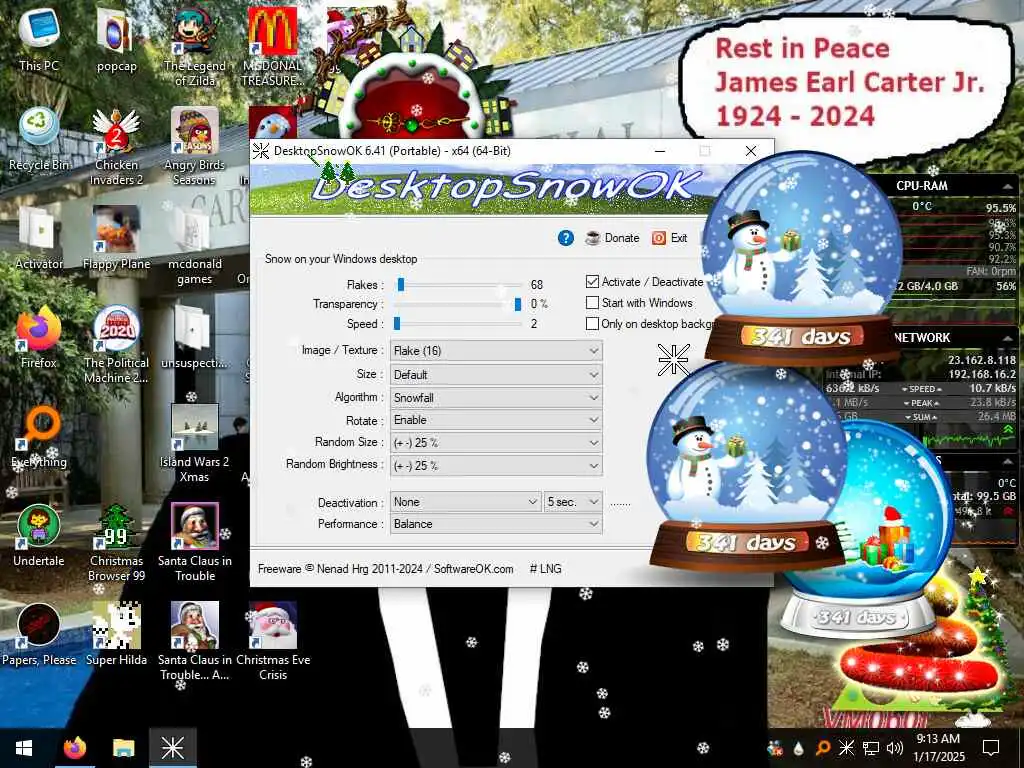Screen dimensions: 1024x768
Task: Open the network status tray icon
Action: (x=871, y=748)
